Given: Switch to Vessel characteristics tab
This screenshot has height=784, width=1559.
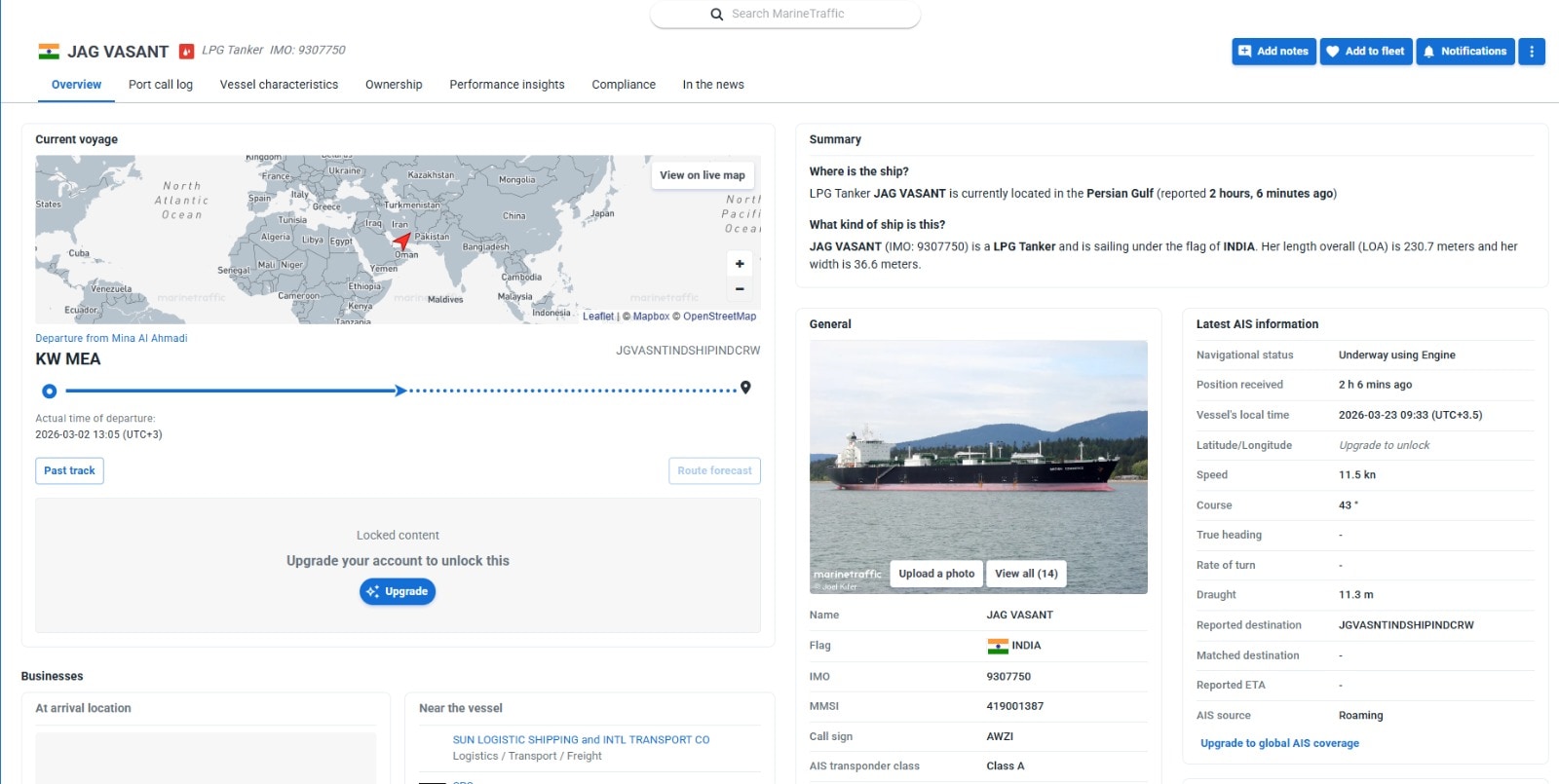Looking at the screenshot, I should 279,85.
